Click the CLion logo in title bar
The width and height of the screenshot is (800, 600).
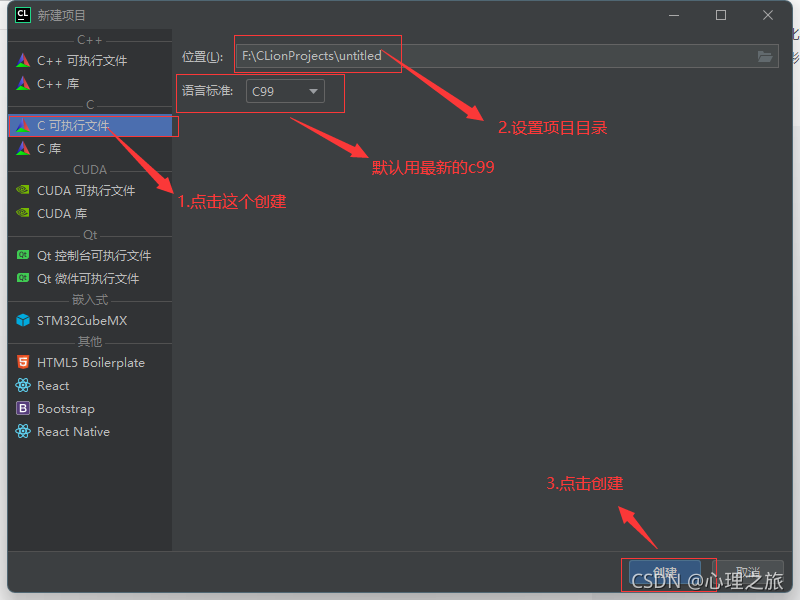click(x=23, y=15)
